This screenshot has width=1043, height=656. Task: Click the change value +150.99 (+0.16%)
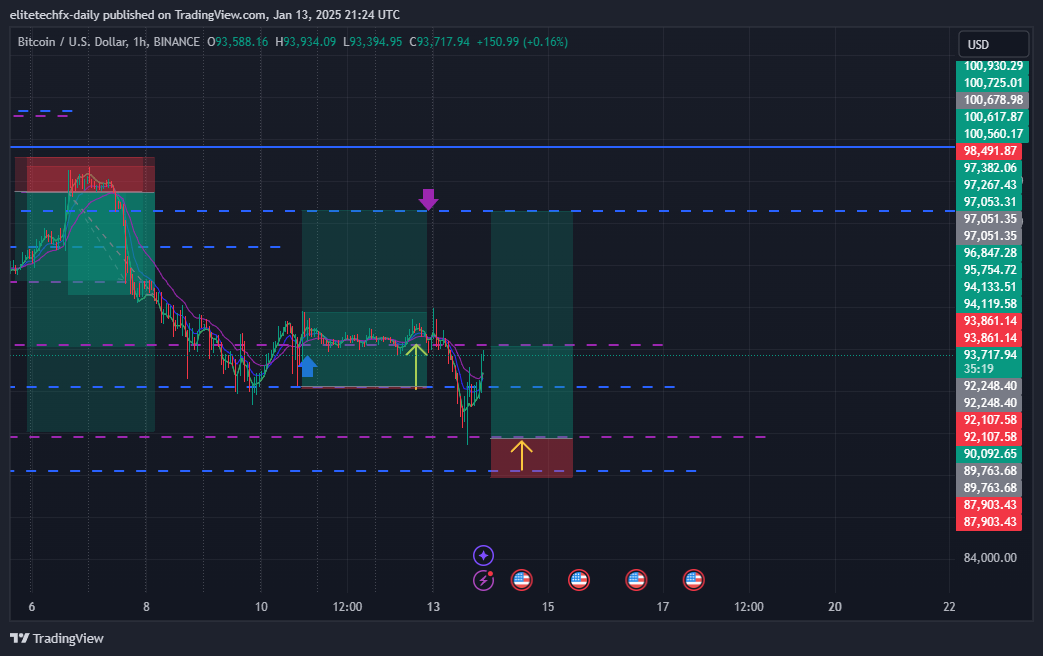click(x=522, y=42)
